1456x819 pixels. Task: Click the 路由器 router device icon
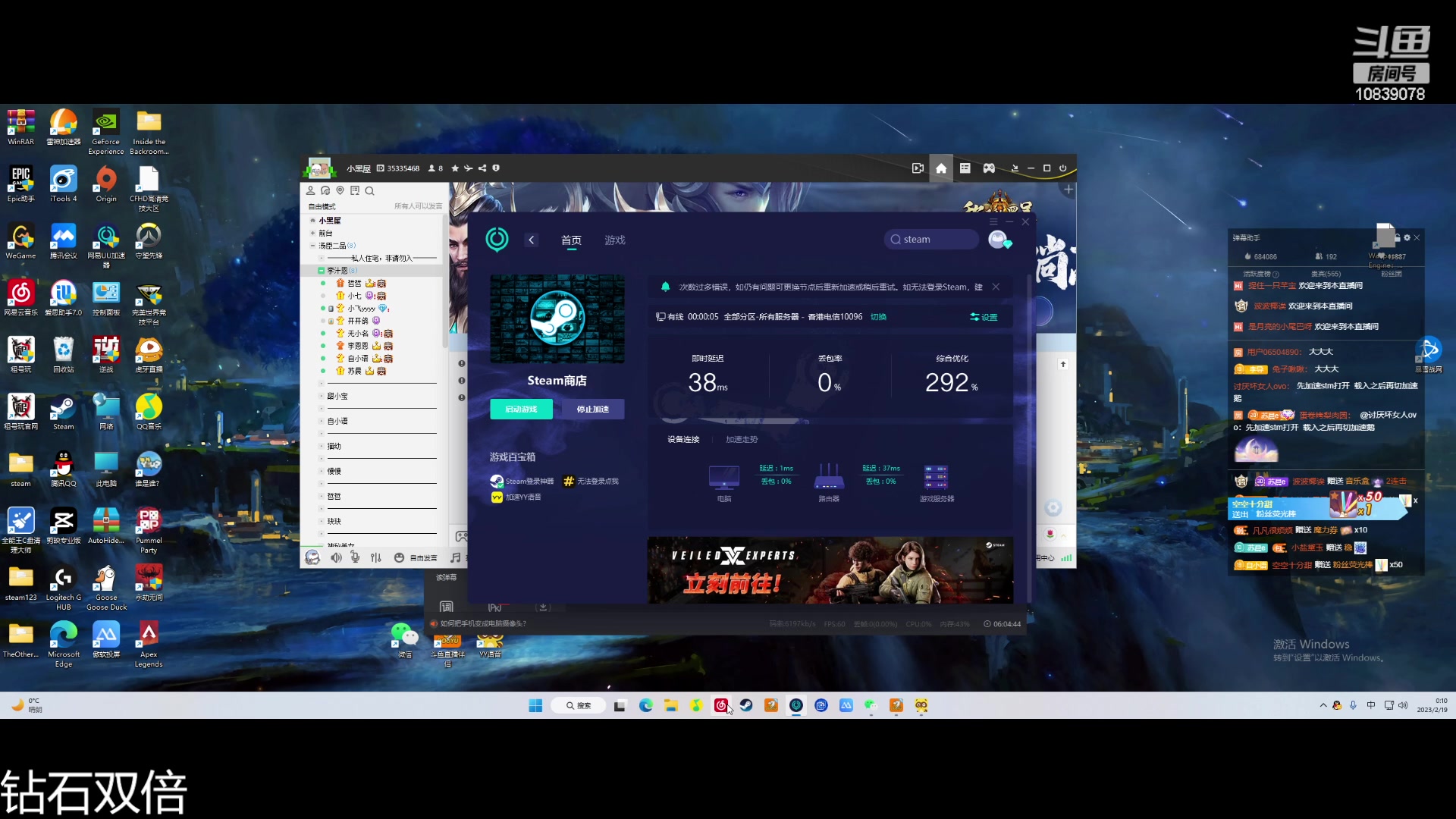click(829, 477)
